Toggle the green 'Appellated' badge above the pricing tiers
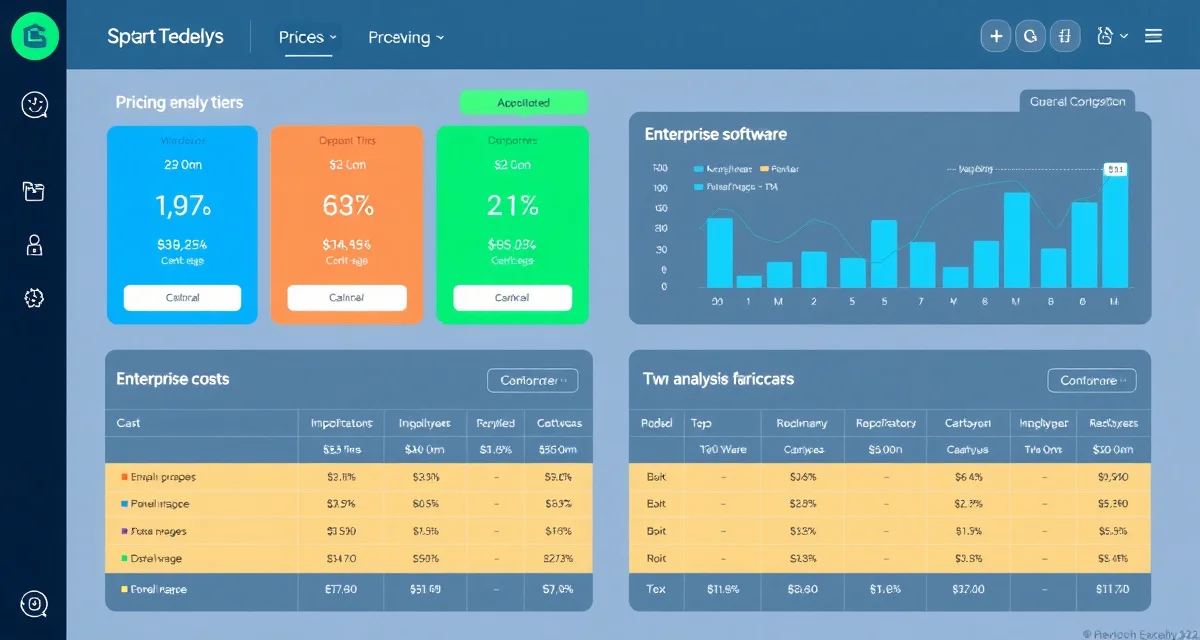The image size is (1200, 640). click(x=523, y=102)
